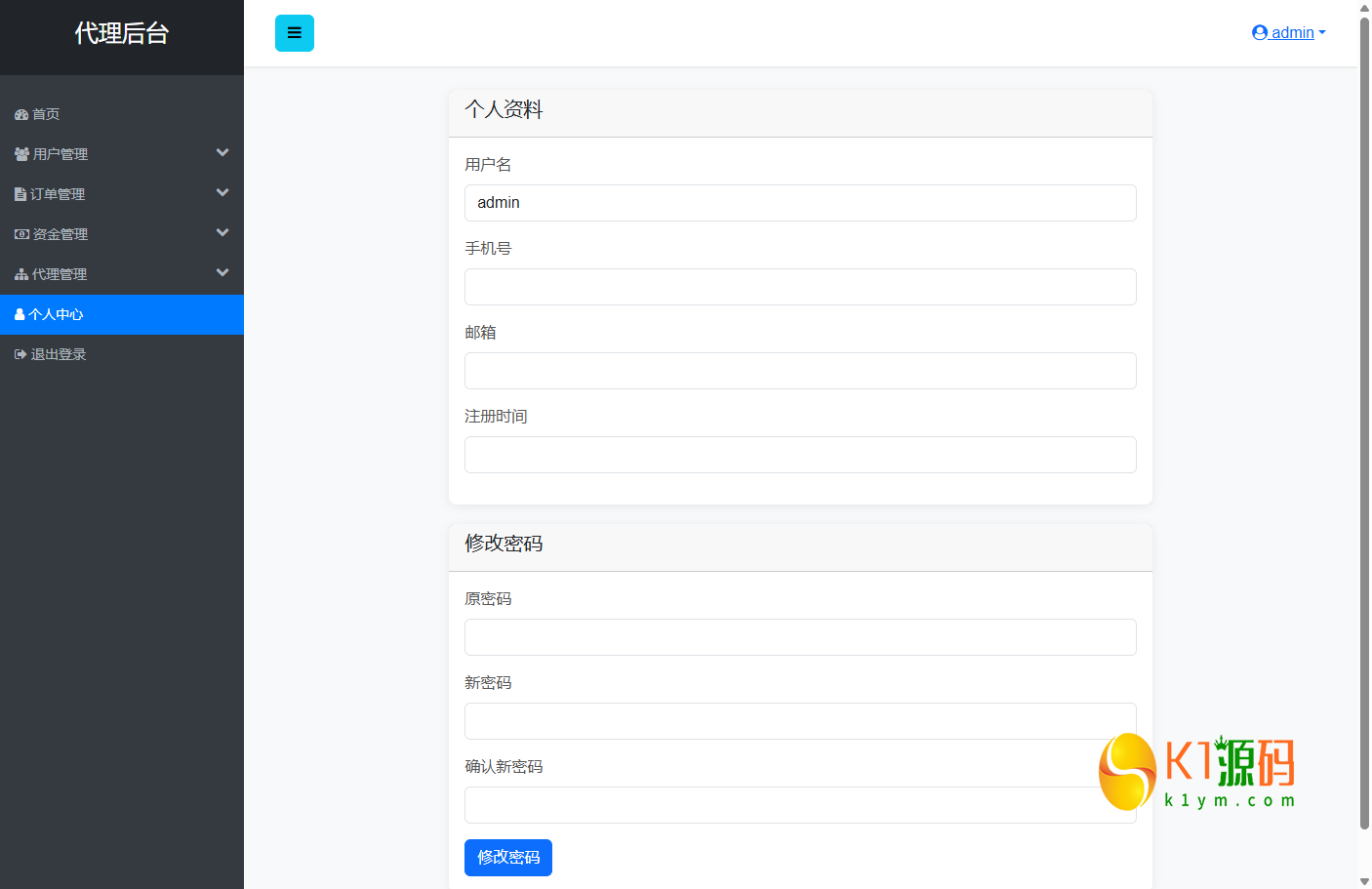Toggle the sidebar with hamburger button
Image resolution: width=1372 pixels, height=889 pixels.
294,33
